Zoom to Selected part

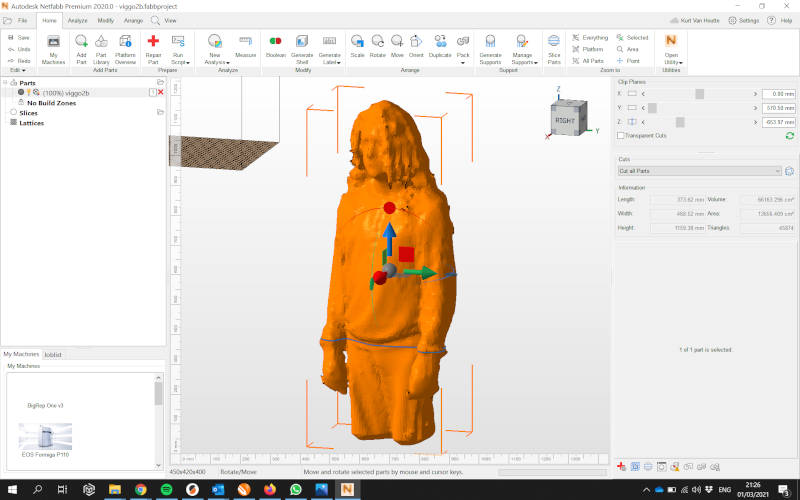pyautogui.click(x=632, y=38)
